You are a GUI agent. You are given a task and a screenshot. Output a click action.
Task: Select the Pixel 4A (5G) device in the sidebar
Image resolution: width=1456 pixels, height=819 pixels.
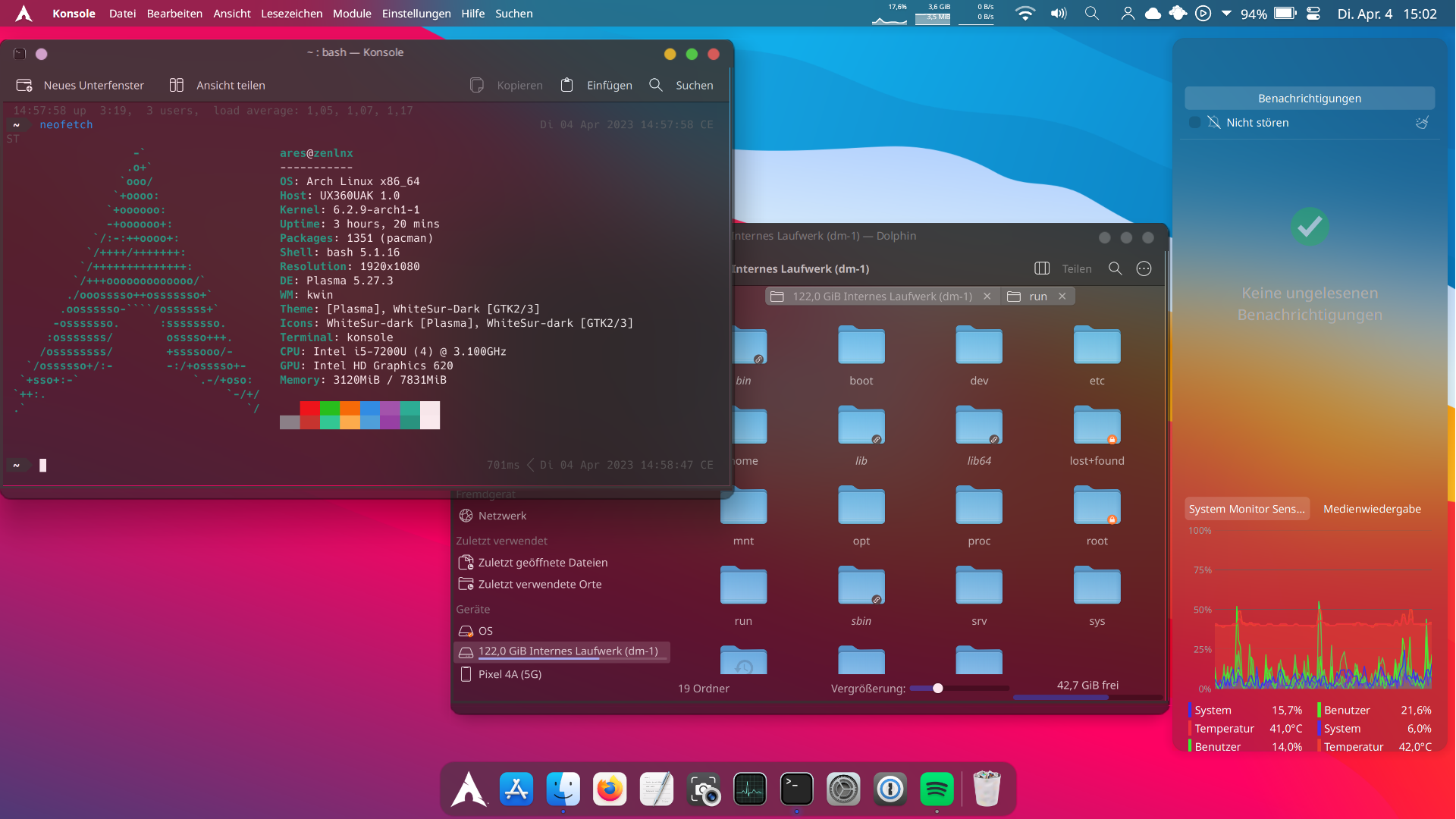510,674
